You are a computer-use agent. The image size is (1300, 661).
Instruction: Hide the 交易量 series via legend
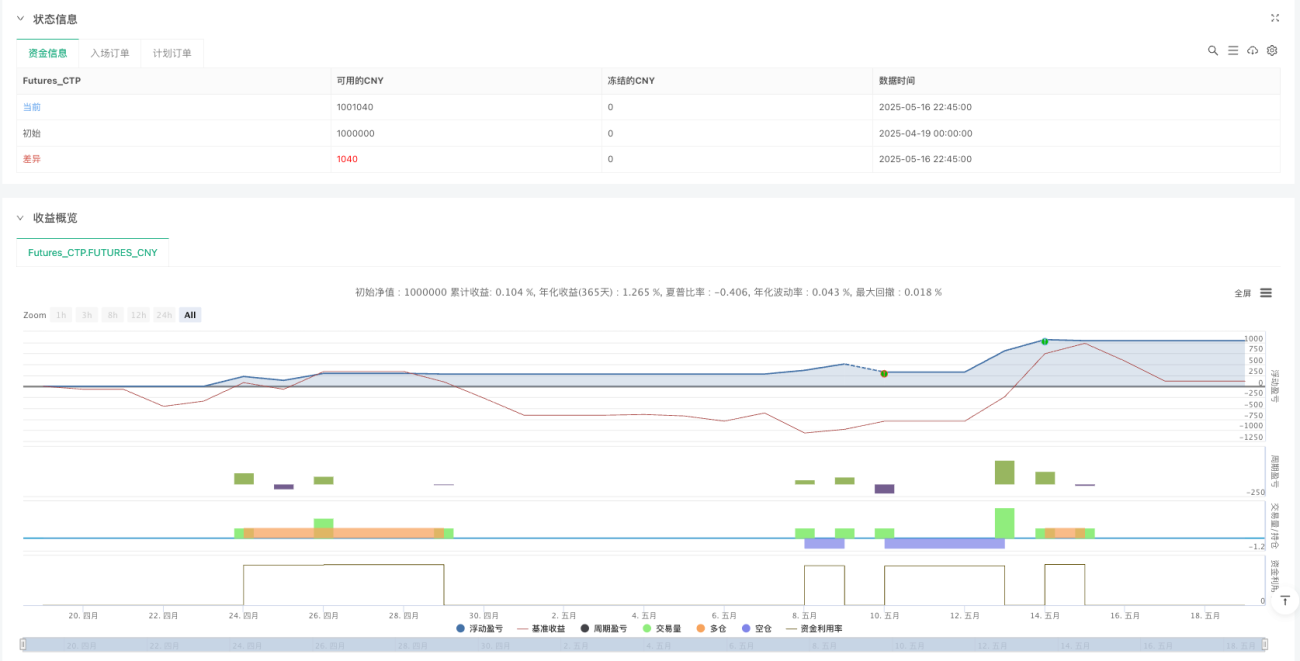pyautogui.click(x=662, y=628)
